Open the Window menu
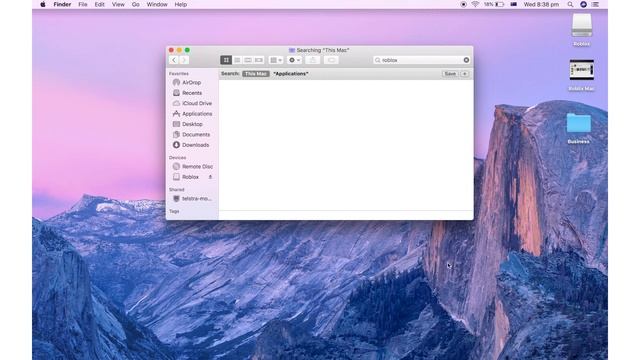The width and height of the screenshot is (640, 360). tap(157, 4)
